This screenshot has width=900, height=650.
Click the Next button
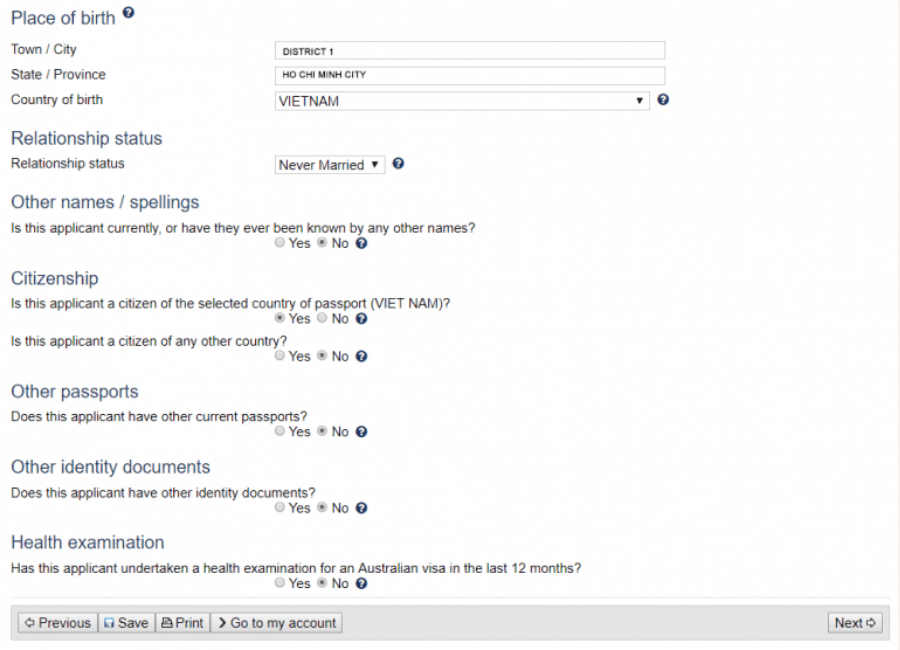pyautogui.click(x=855, y=623)
